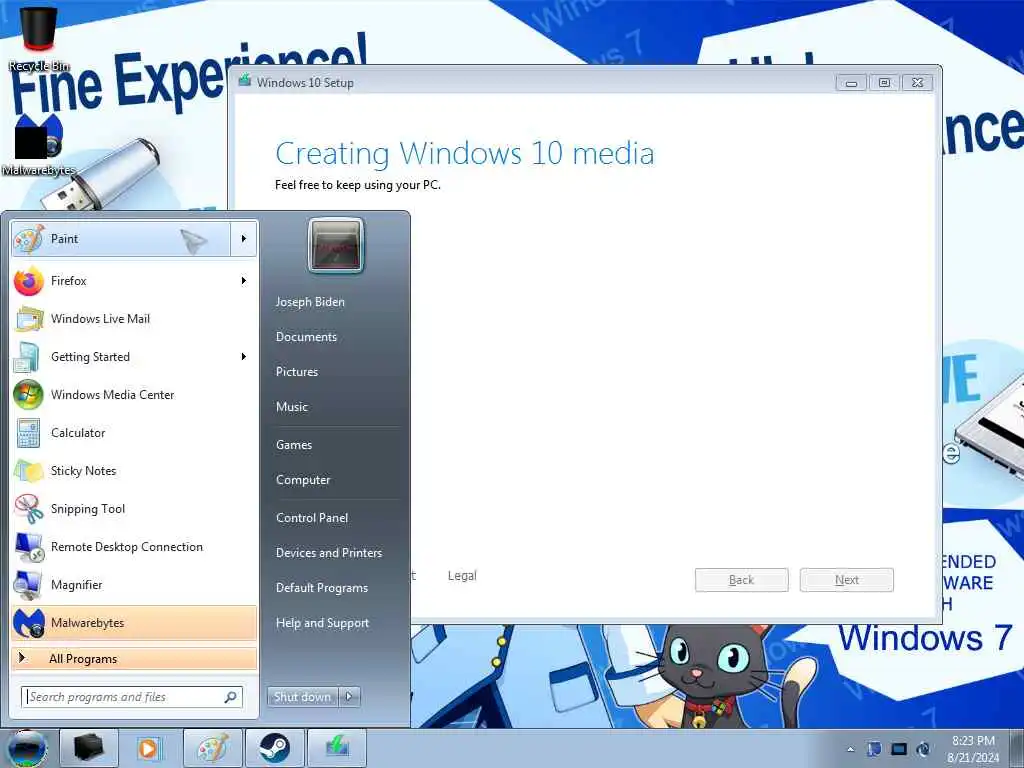The width and height of the screenshot is (1024, 768).
Task: Open the black folder taskbar icon
Action: pos(89,748)
